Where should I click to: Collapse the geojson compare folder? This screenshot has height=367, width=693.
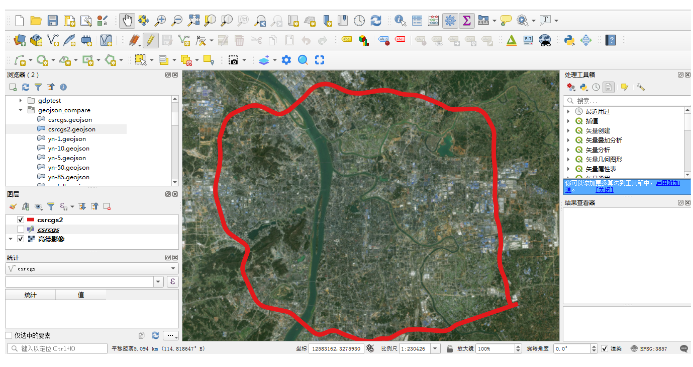coord(20,110)
